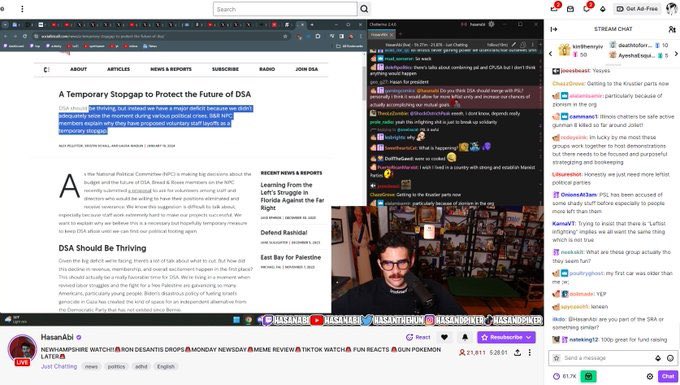Viewport: 680px width, 385px height.
Task: Claim the green channel points chest
Action: [588, 376]
